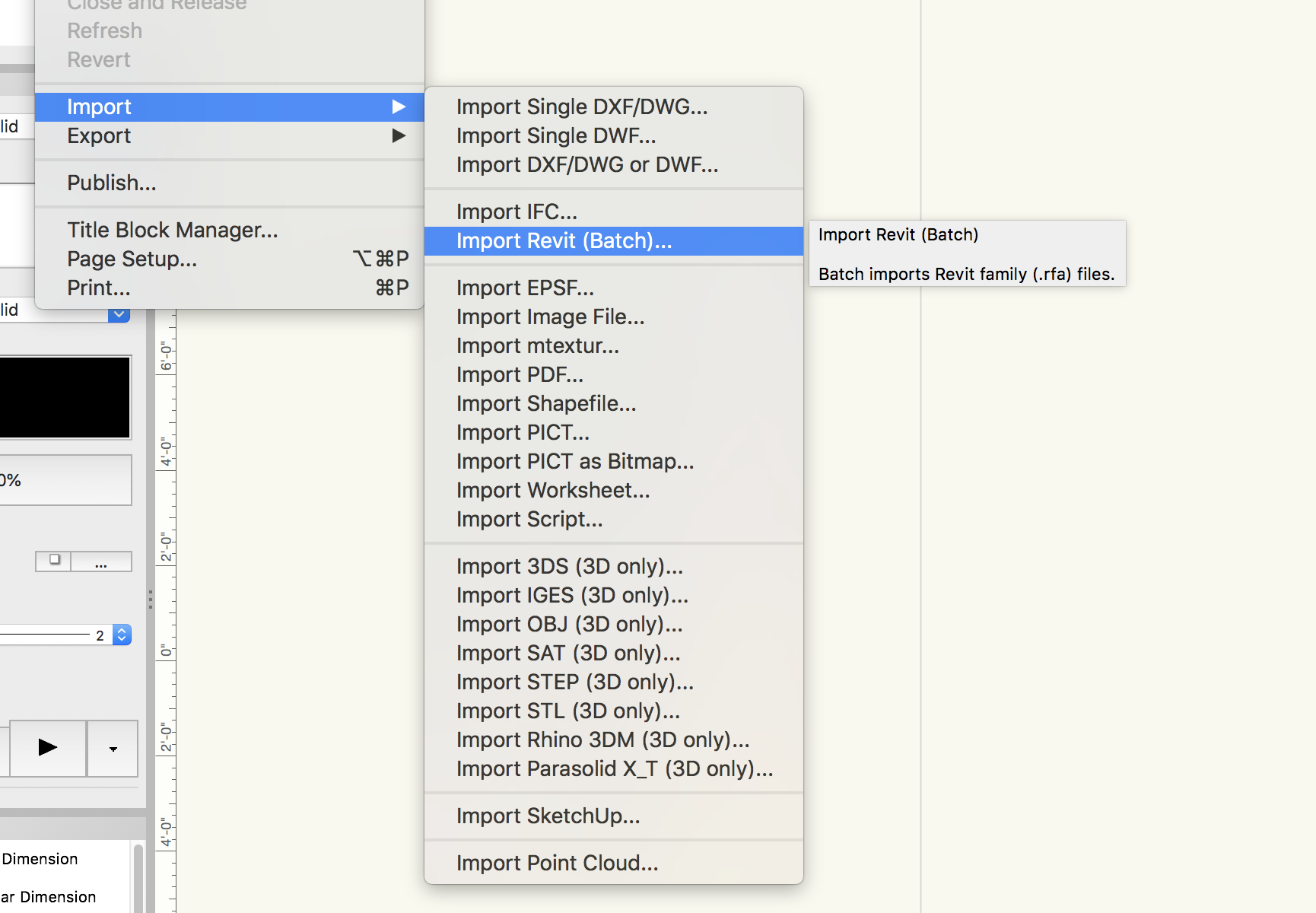
Task: Open Title Block Manager
Action: [173, 231]
